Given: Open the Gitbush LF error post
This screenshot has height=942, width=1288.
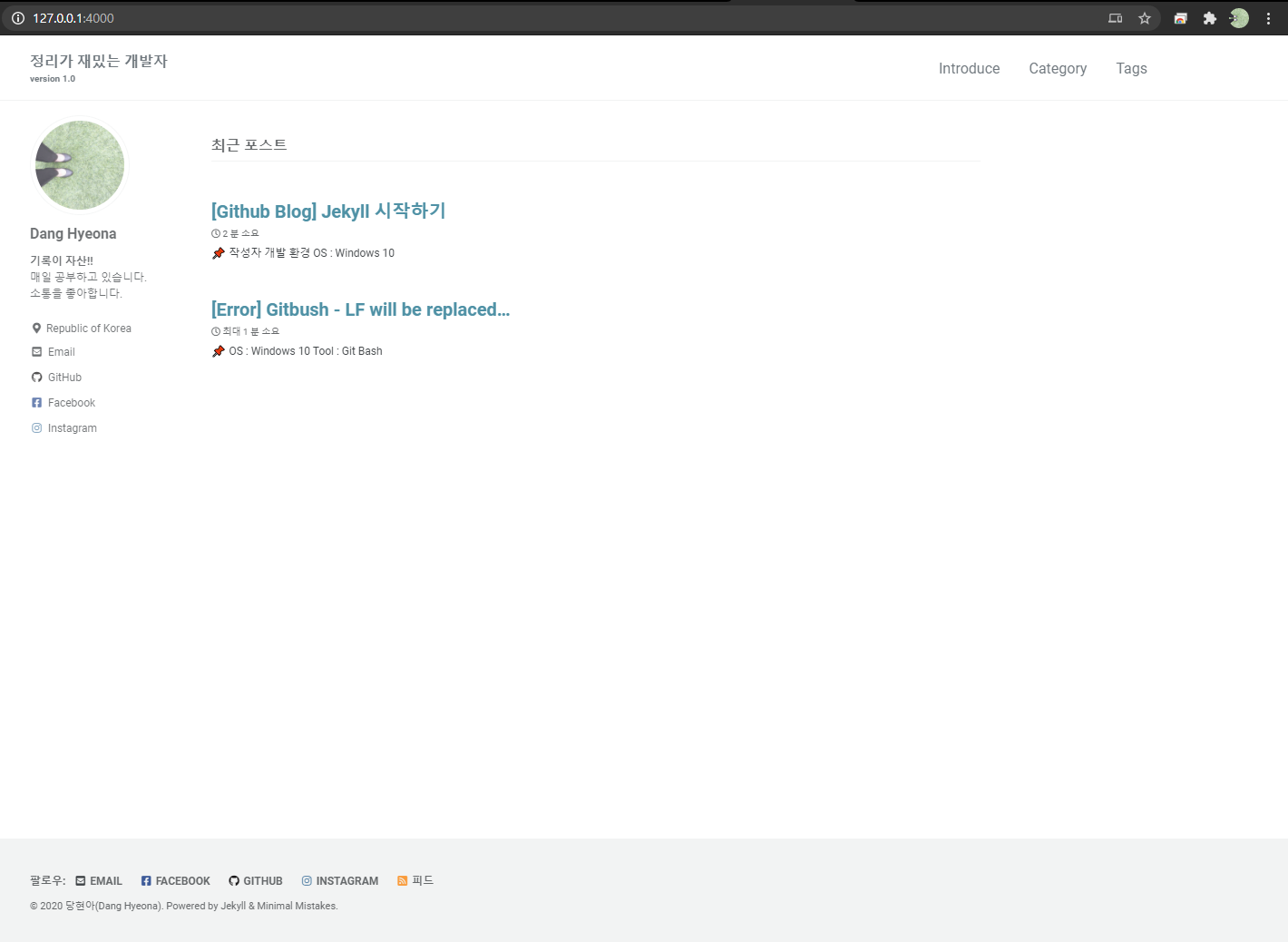Looking at the screenshot, I should [x=360, y=309].
